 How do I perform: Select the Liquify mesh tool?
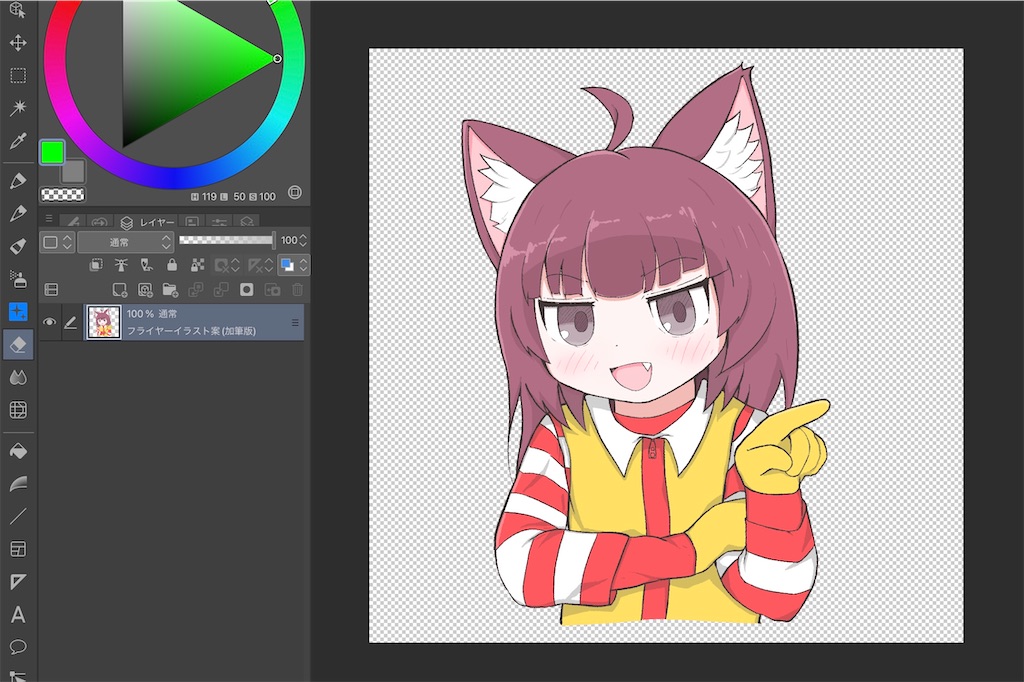click(x=18, y=410)
